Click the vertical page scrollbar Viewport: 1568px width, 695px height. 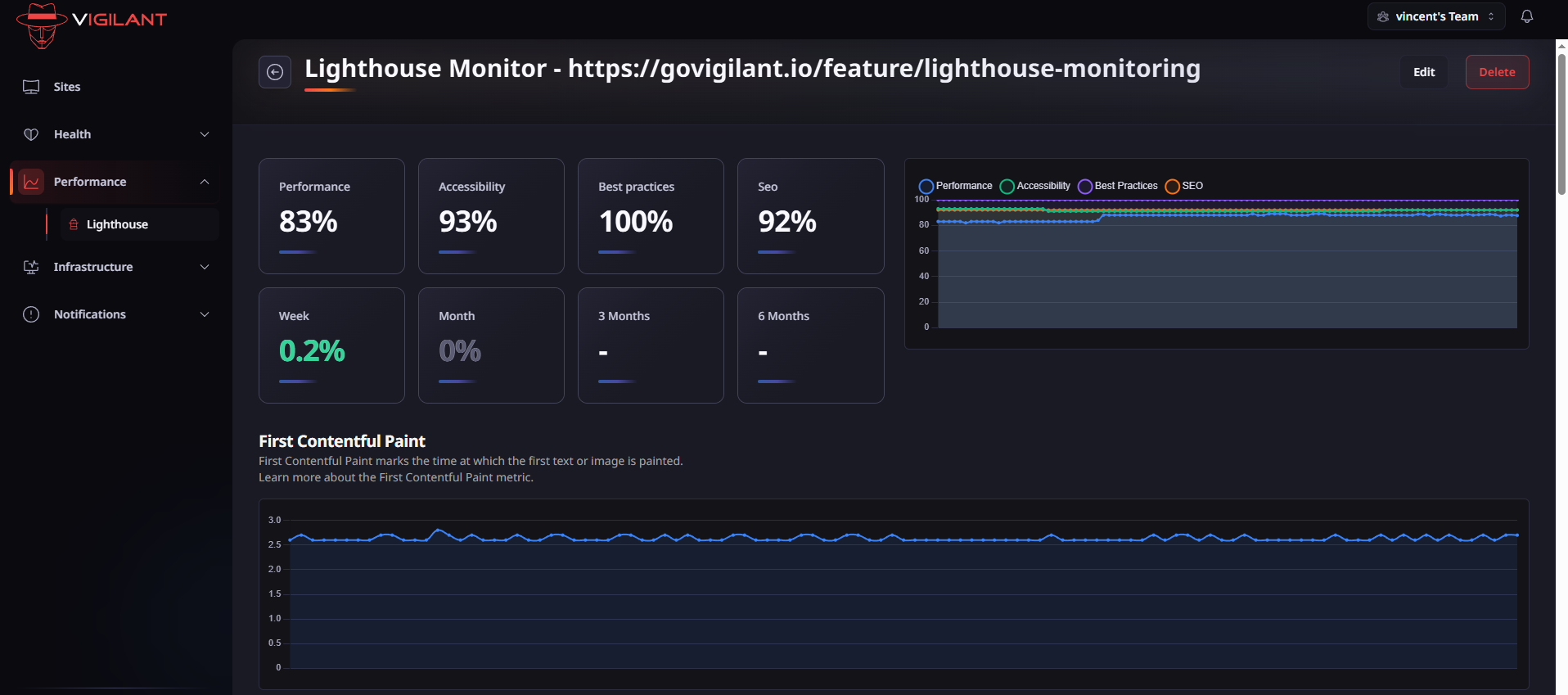coord(1561,123)
